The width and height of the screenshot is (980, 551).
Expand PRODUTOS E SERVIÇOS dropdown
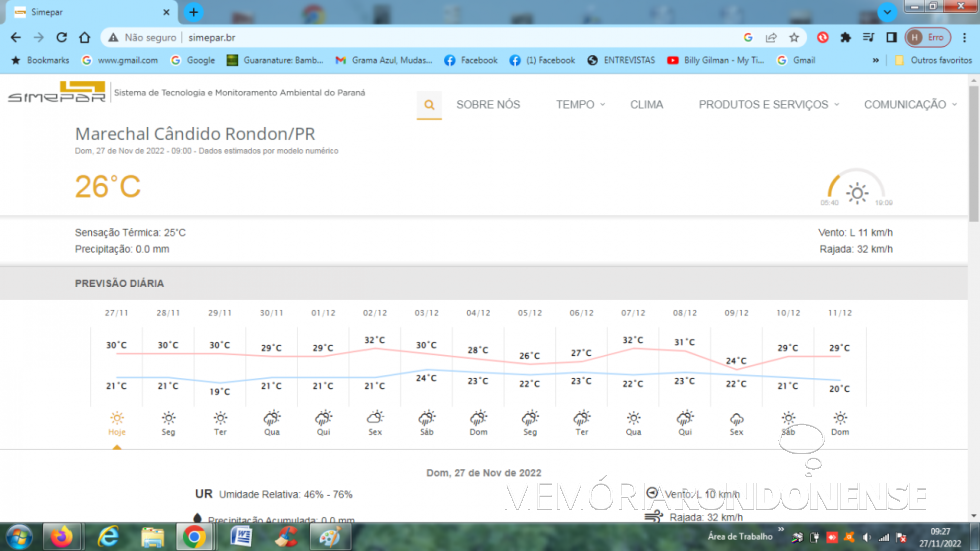[768, 105]
